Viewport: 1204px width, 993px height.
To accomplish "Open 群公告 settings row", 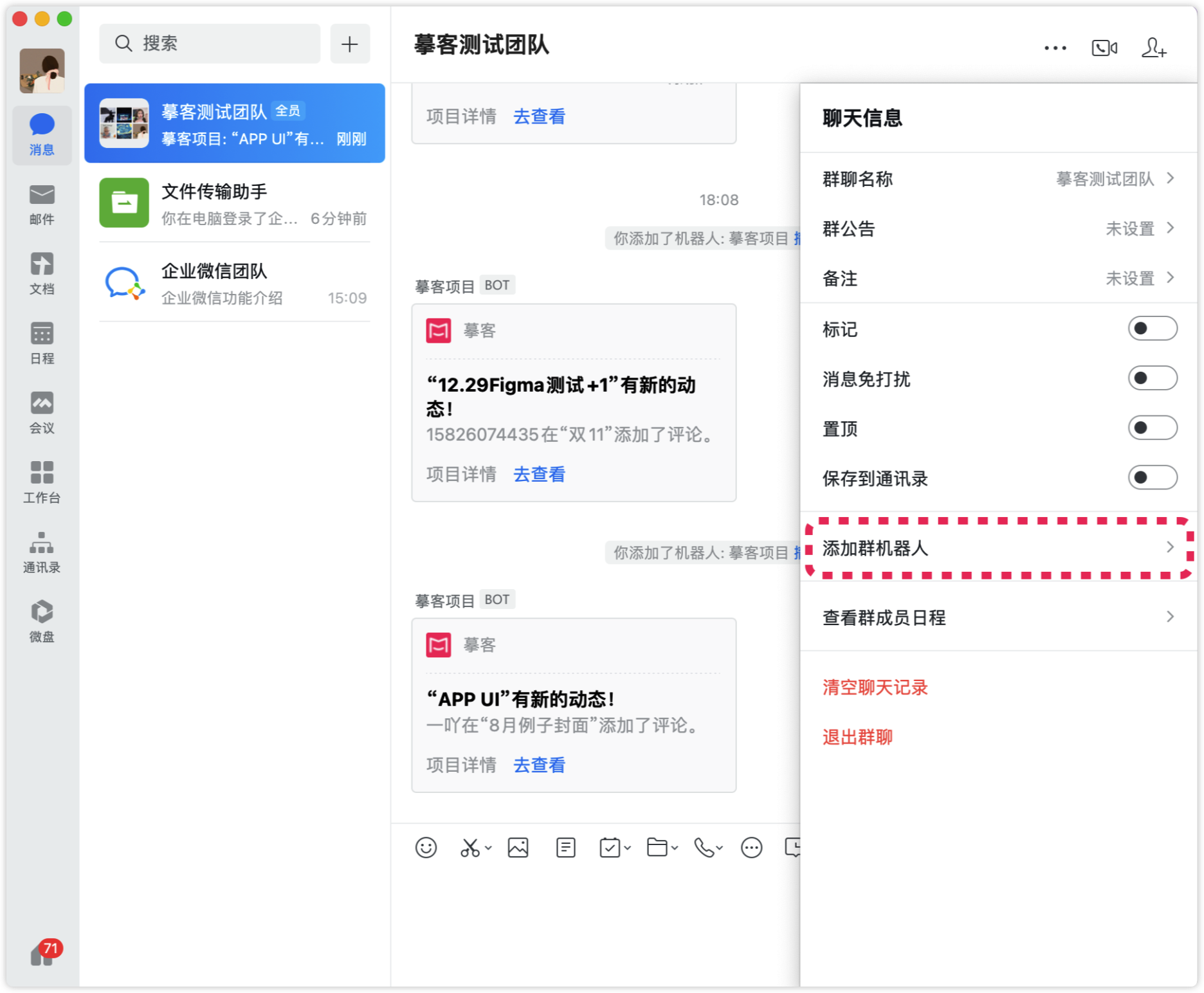I will [x=998, y=228].
